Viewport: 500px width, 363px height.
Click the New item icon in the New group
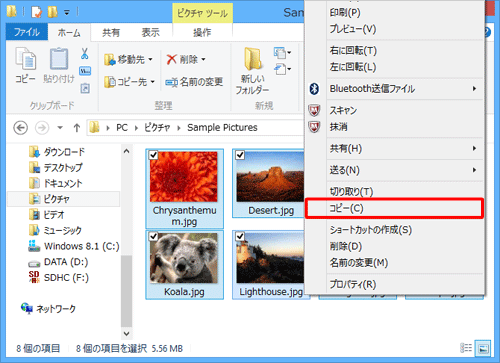tap(280, 53)
